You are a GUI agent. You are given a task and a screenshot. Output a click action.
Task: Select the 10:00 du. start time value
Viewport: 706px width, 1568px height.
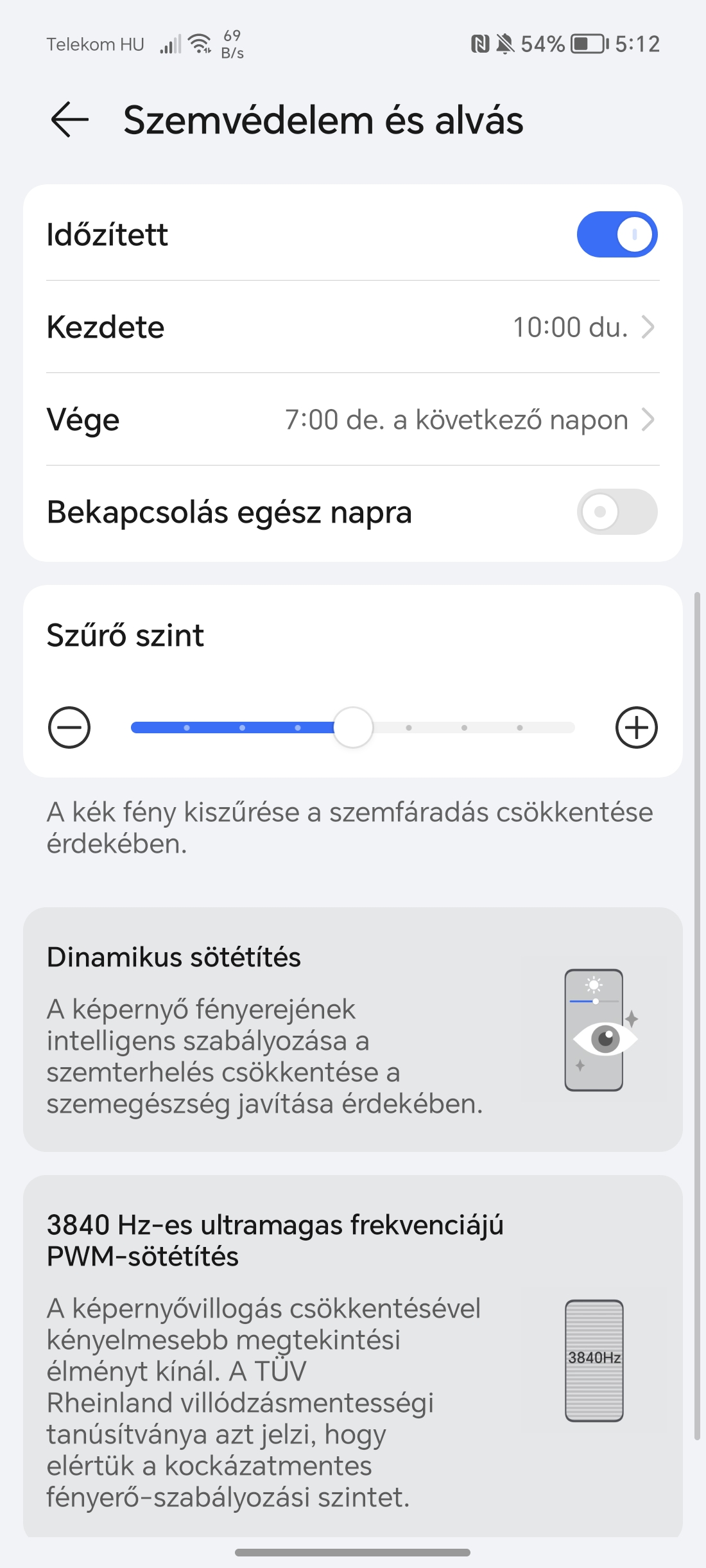570,327
